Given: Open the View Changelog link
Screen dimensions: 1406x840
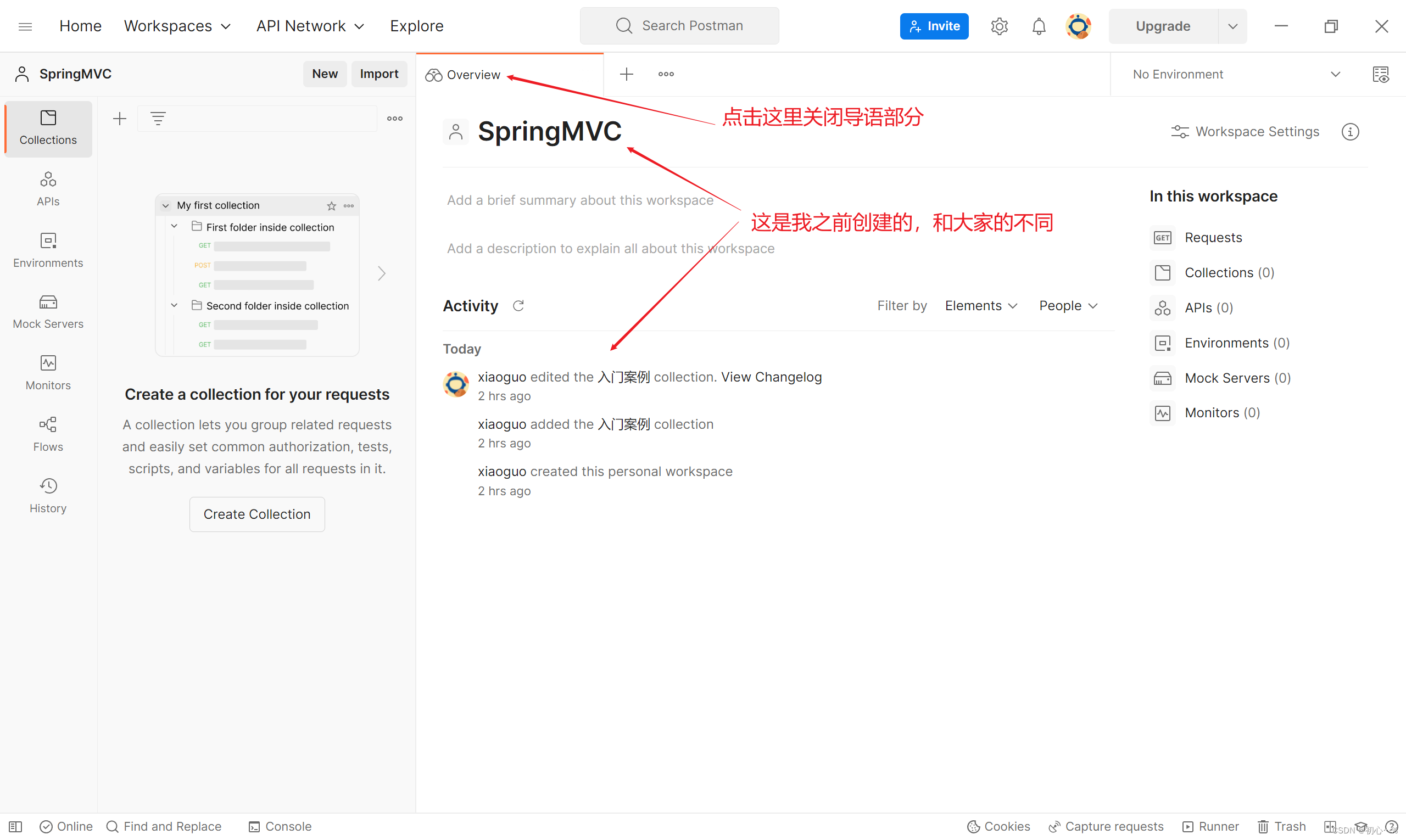Looking at the screenshot, I should (771, 377).
